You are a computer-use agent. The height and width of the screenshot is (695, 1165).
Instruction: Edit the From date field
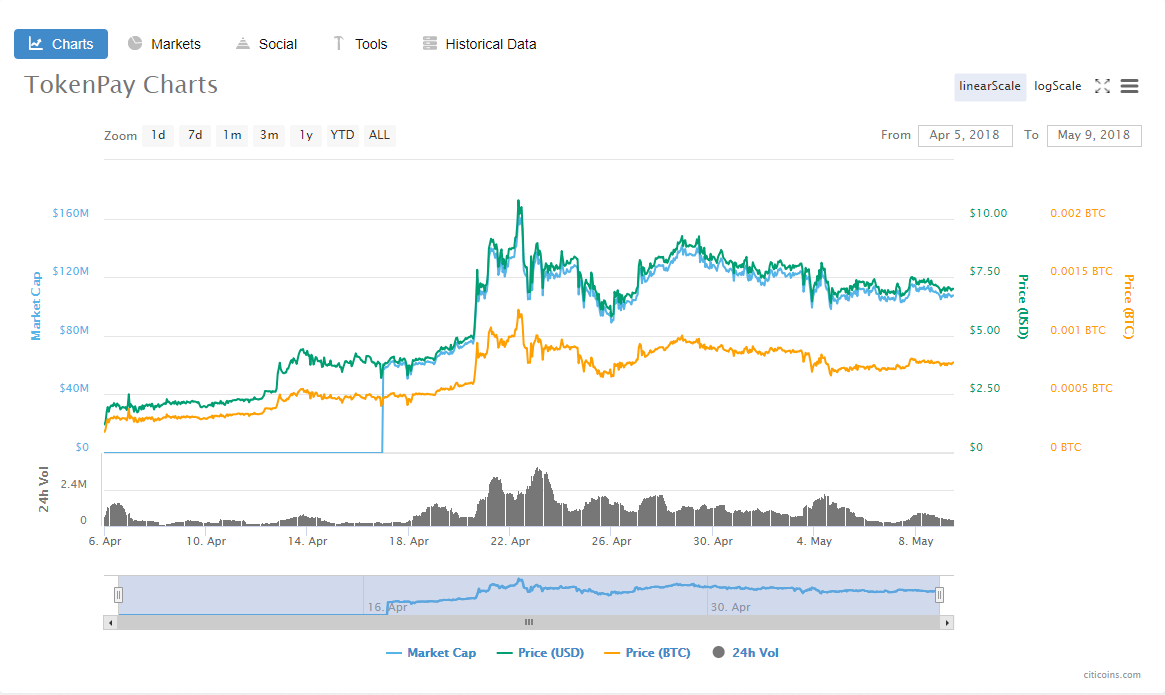(x=965, y=135)
